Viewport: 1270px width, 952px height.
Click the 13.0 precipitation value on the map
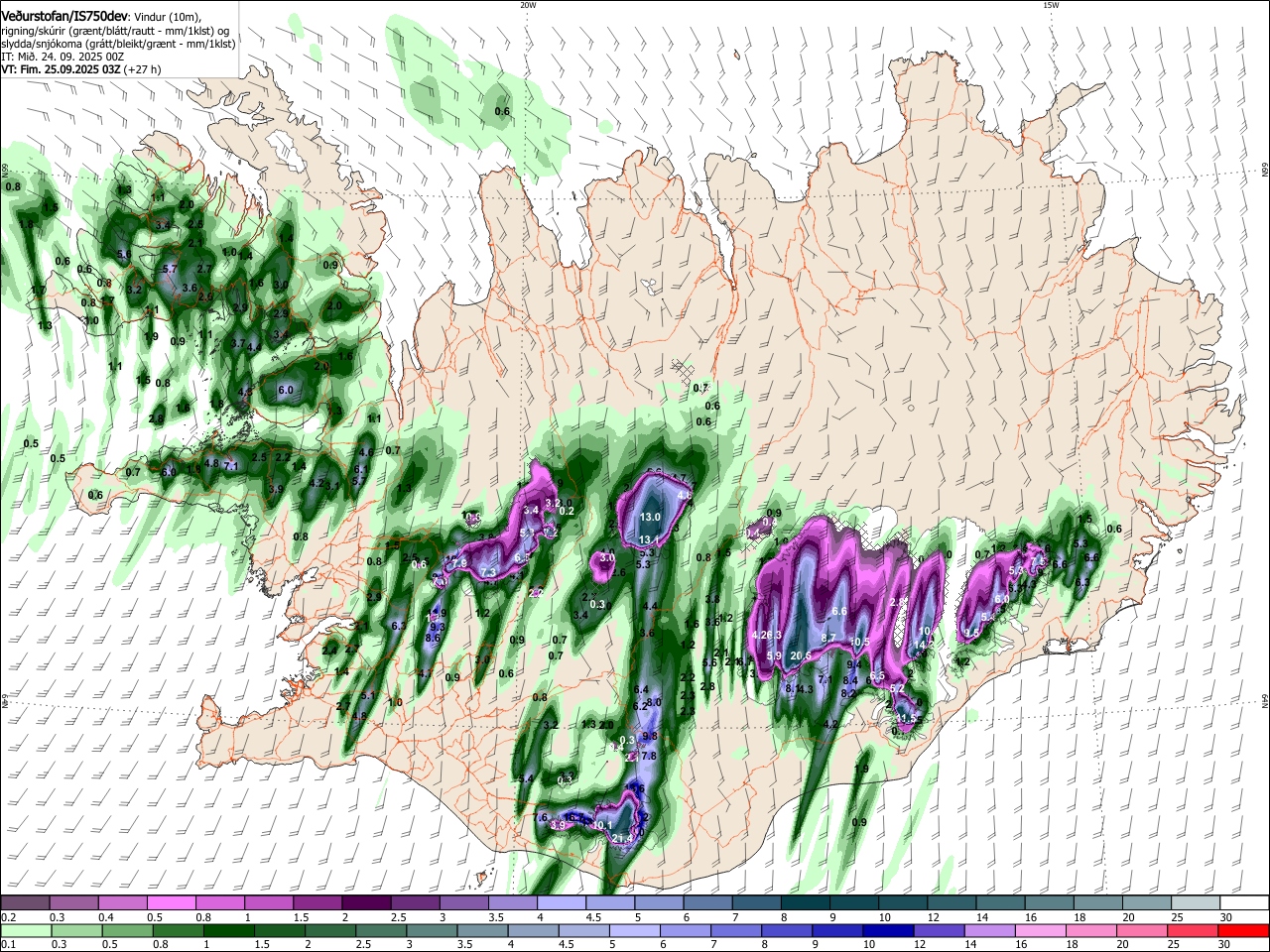point(650,518)
